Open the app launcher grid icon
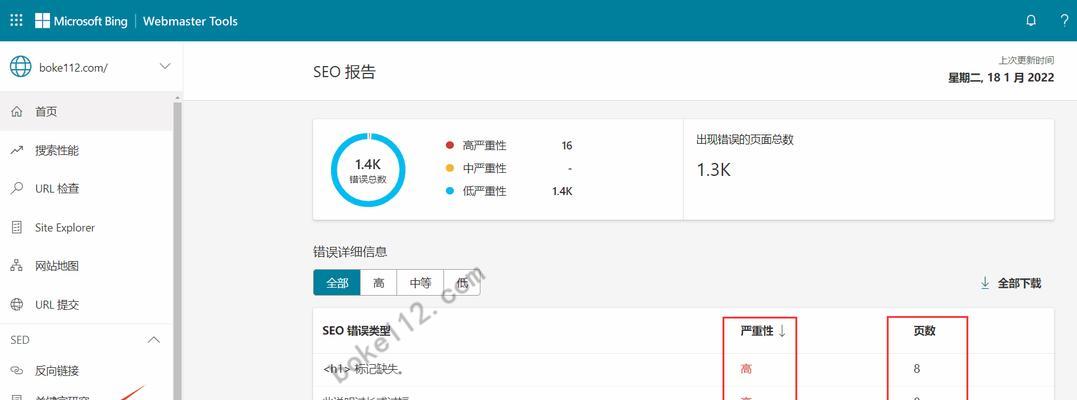This screenshot has width=1077, height=400. tap(16, 21)
